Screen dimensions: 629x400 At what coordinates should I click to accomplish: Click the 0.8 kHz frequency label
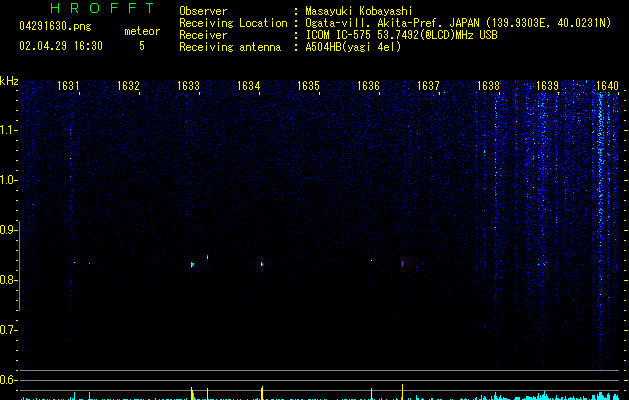(x=8, y=280)
